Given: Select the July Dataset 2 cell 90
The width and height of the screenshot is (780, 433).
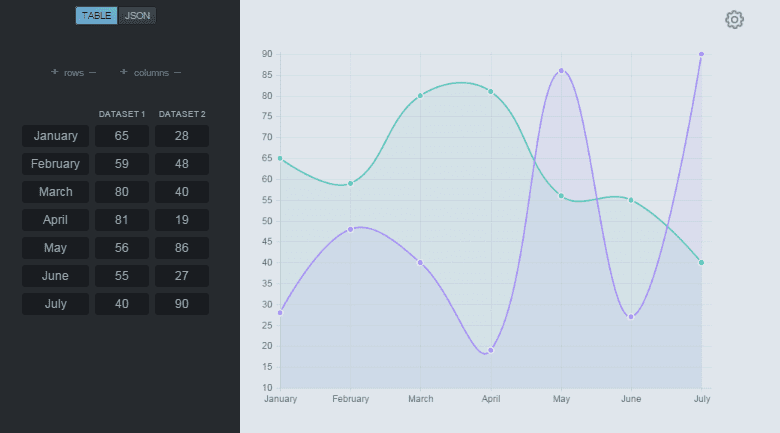Looking at the screenshot, I should [x=182, y=304].
